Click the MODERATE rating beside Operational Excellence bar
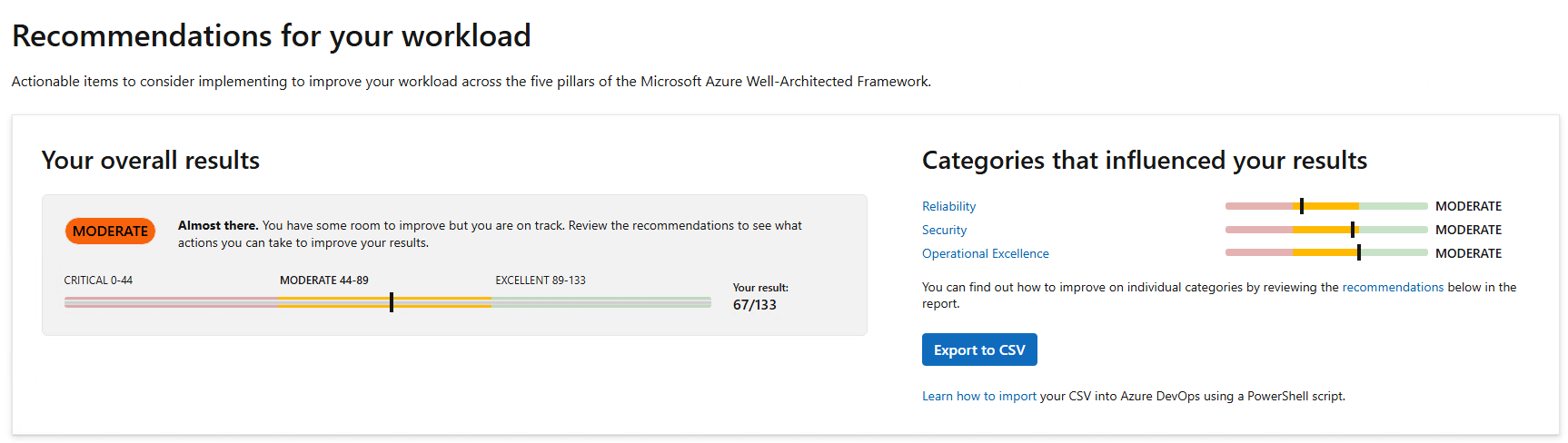 [x=1468, y=253]
